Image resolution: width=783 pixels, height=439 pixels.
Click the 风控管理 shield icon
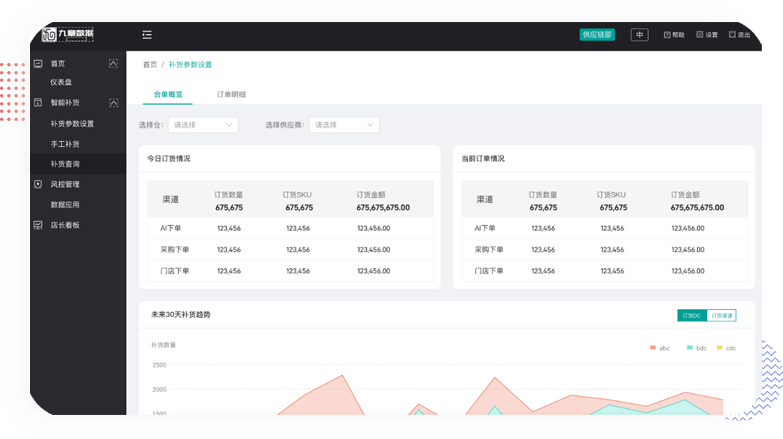pyautogui.click(x=38, y=184)
